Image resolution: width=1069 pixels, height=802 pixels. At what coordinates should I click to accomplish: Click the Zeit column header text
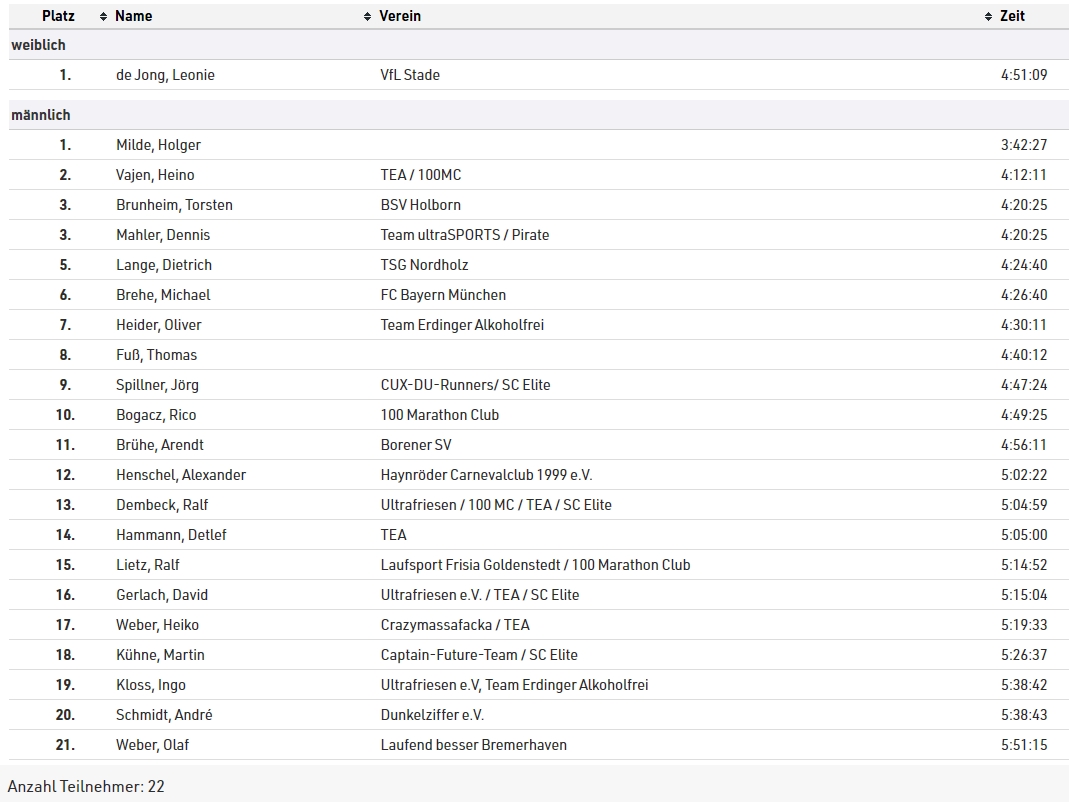coord(1012,16)
